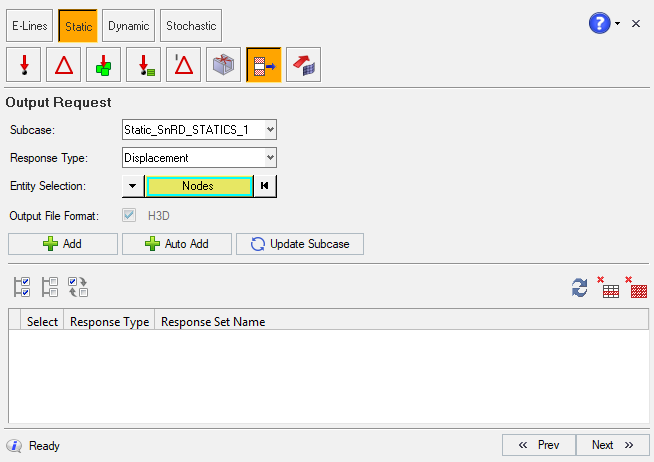Click the red arrow over mesh icon
The image size is (654, 462).
[x=304, y=65]
